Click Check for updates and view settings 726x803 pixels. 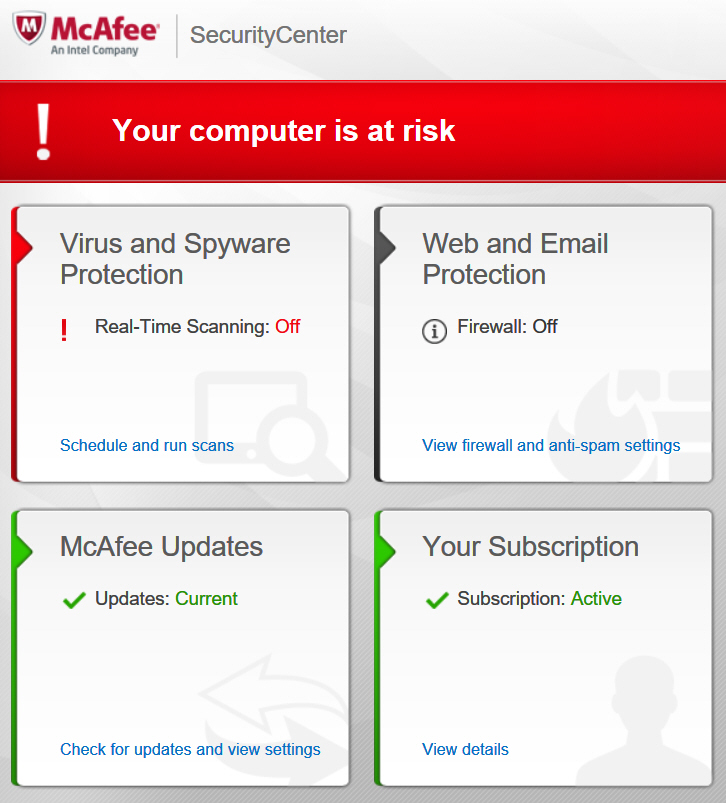[x=190, y=749]
